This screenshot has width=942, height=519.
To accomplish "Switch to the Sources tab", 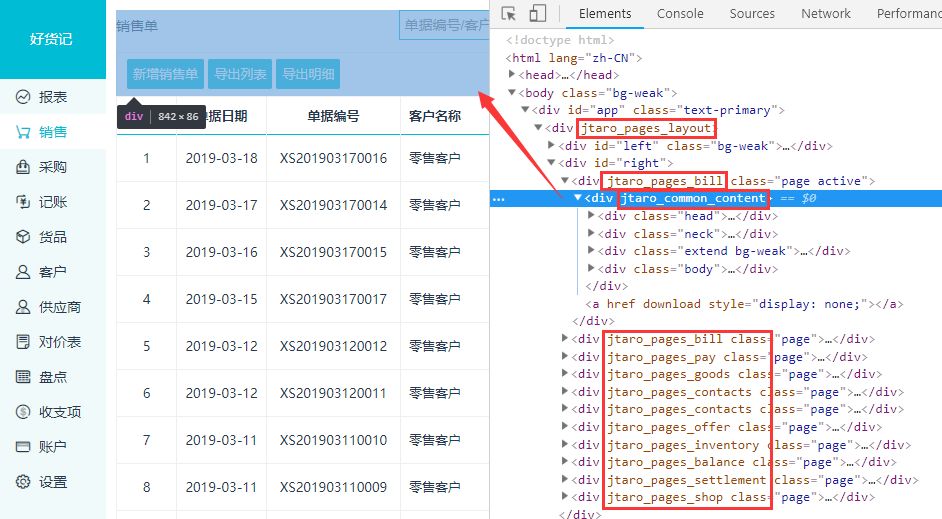I will click(x=752, y=13).
